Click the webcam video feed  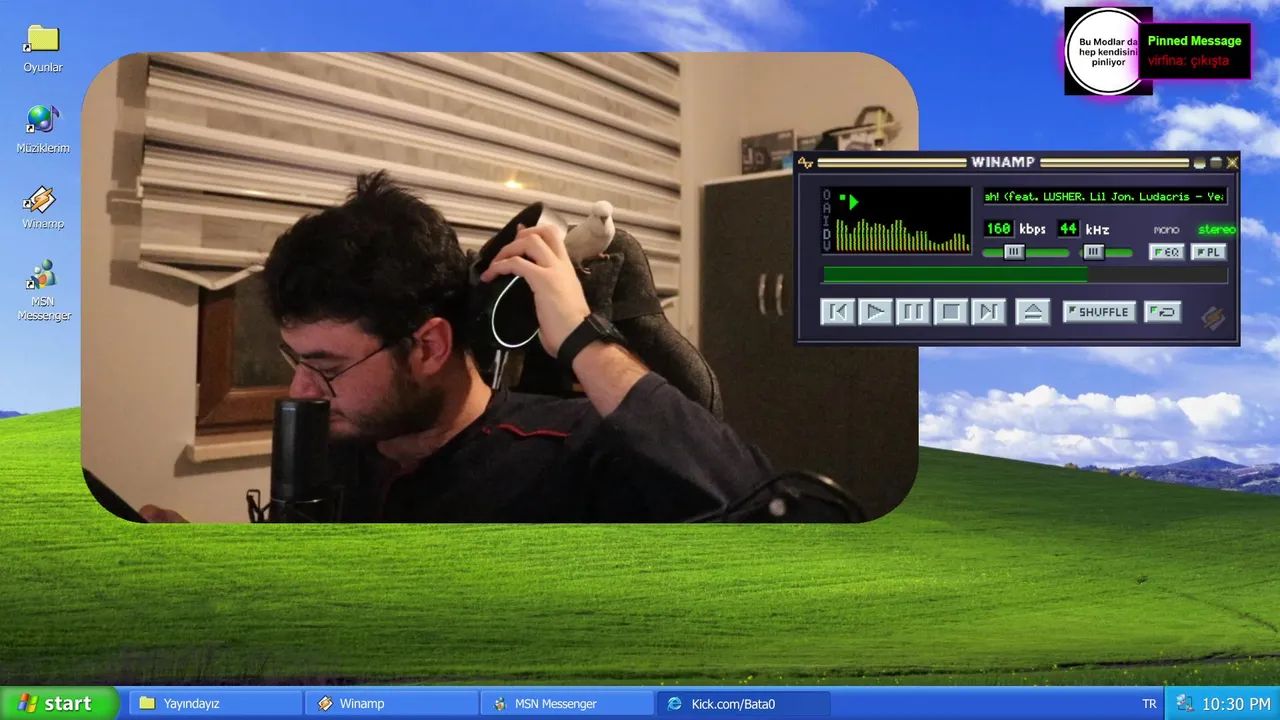pyautogui.click(x=499, y=287)
